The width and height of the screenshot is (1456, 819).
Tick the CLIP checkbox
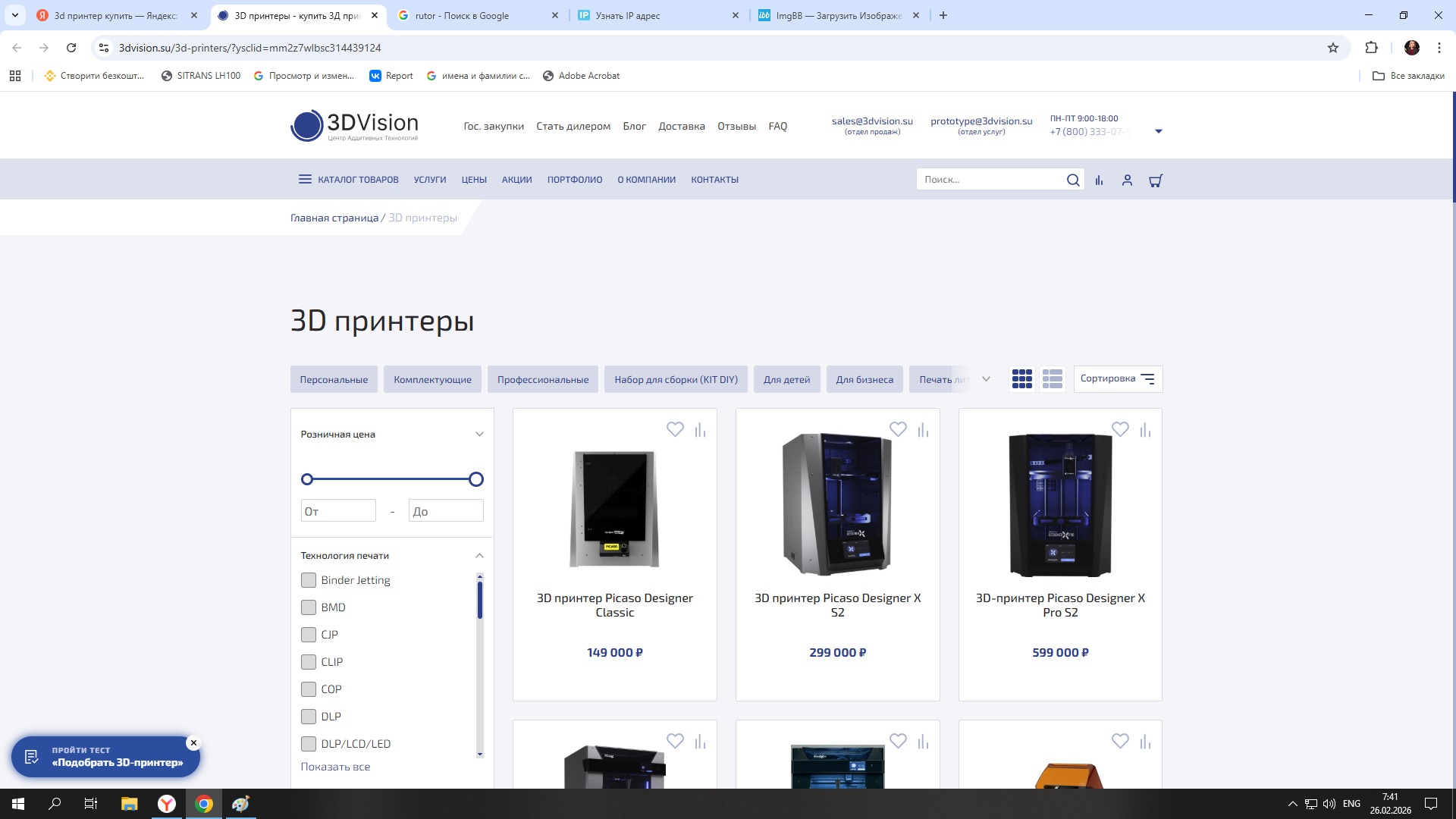pos(309,662)
